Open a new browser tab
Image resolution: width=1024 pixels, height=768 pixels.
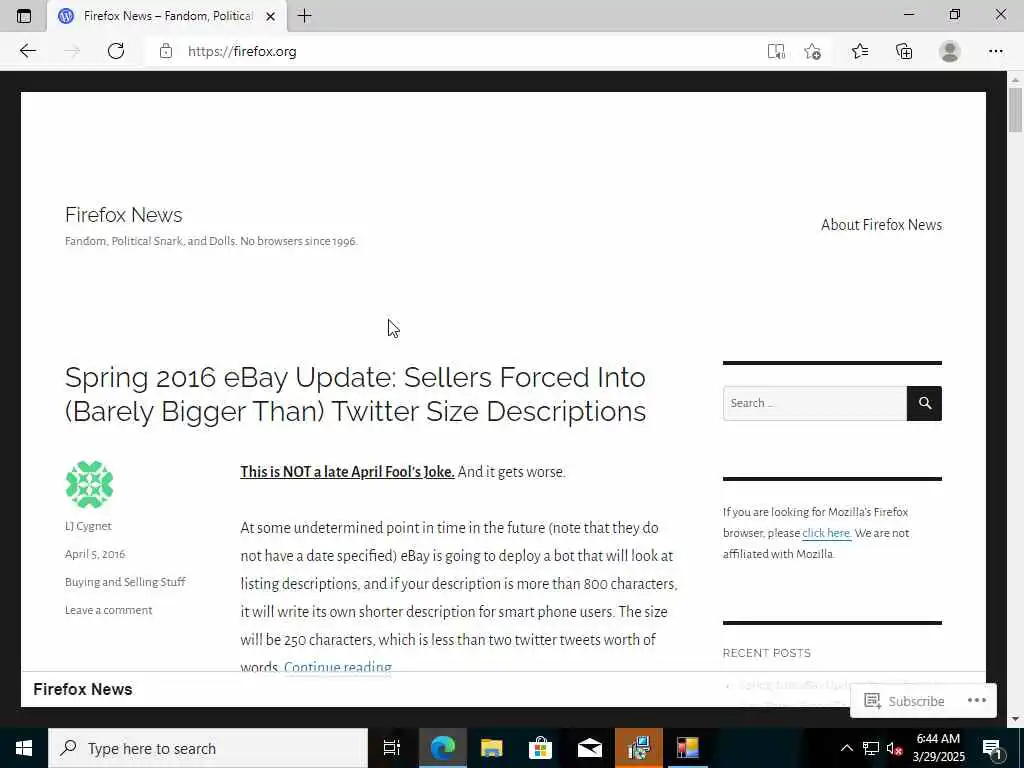click(304, 16)
